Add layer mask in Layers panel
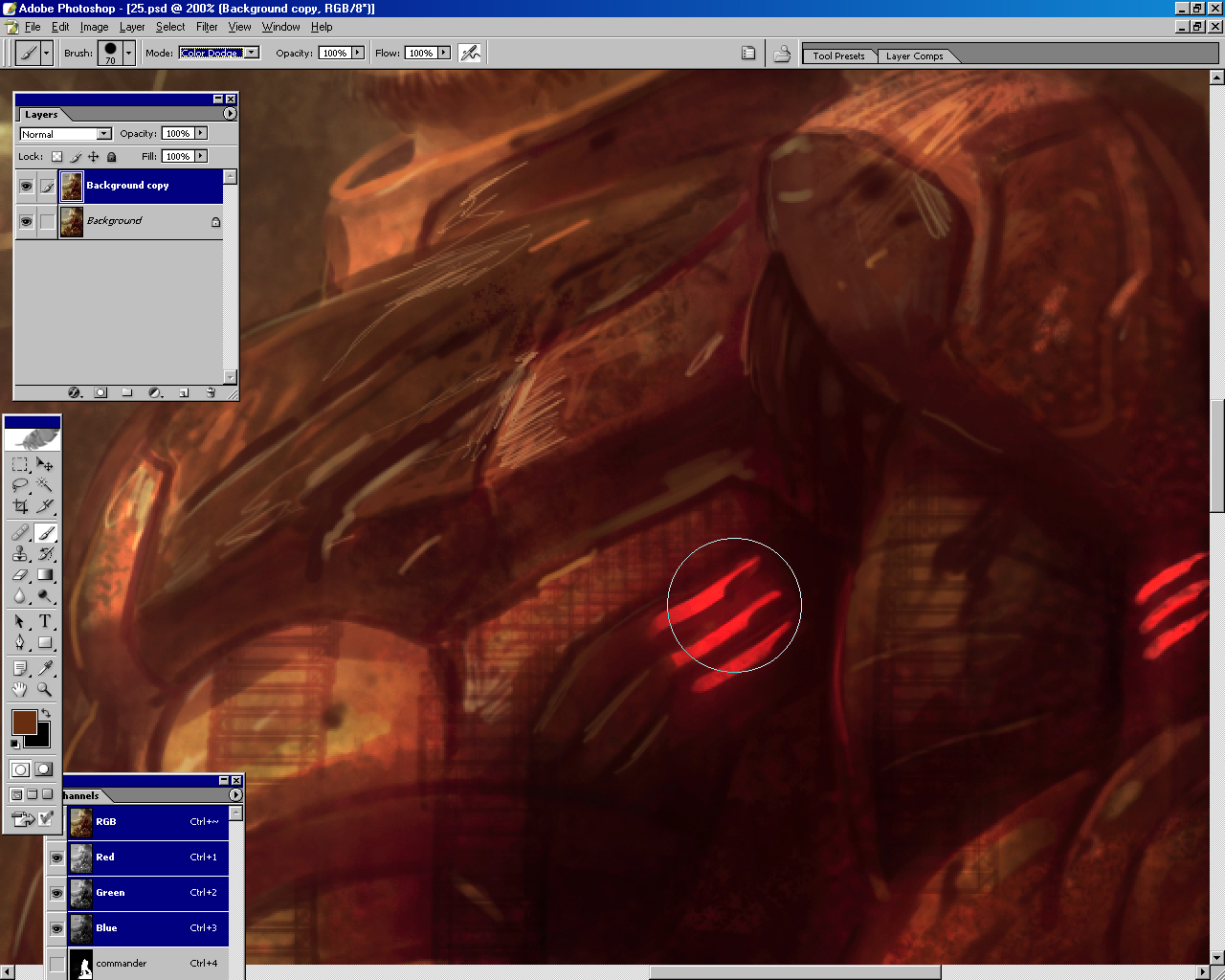Viewport: 1225px width, 980px height. [x=100, y=392]
